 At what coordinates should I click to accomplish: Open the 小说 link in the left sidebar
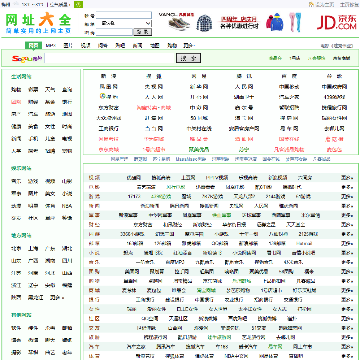[67, 194]
